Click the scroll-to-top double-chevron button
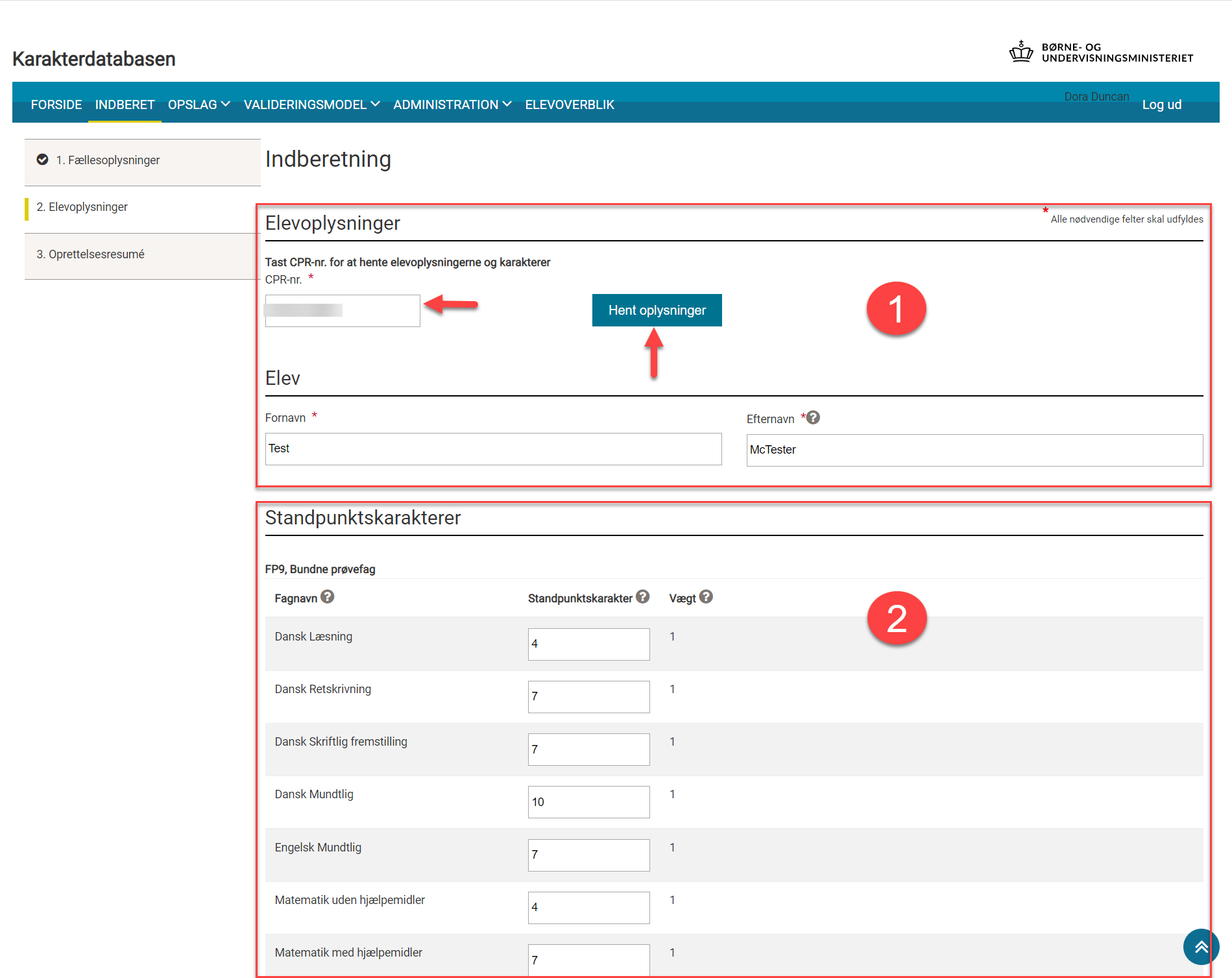 pos(1201,947)
